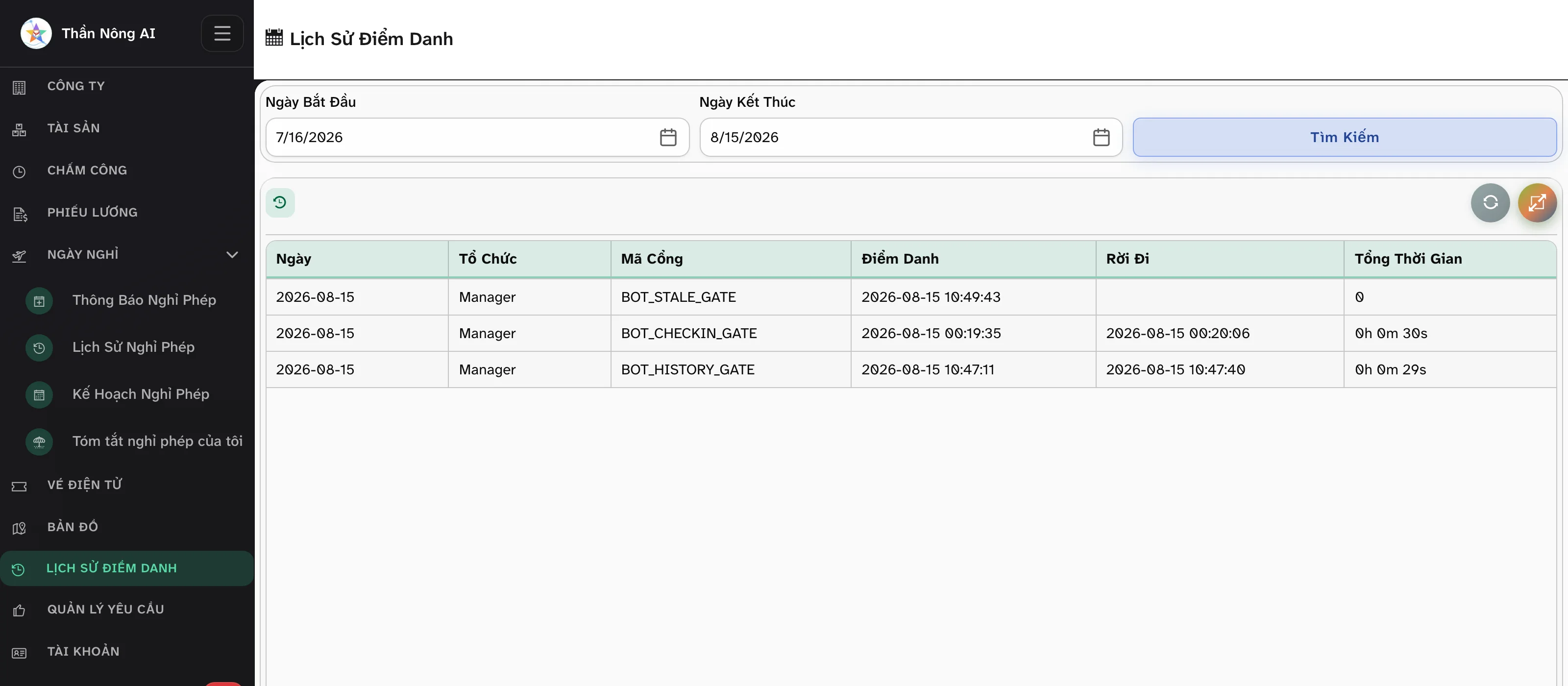Expand the Ngày Nghỉ chevron
Viewport: 1568px width, 686px height.
(x=232, y=254)
